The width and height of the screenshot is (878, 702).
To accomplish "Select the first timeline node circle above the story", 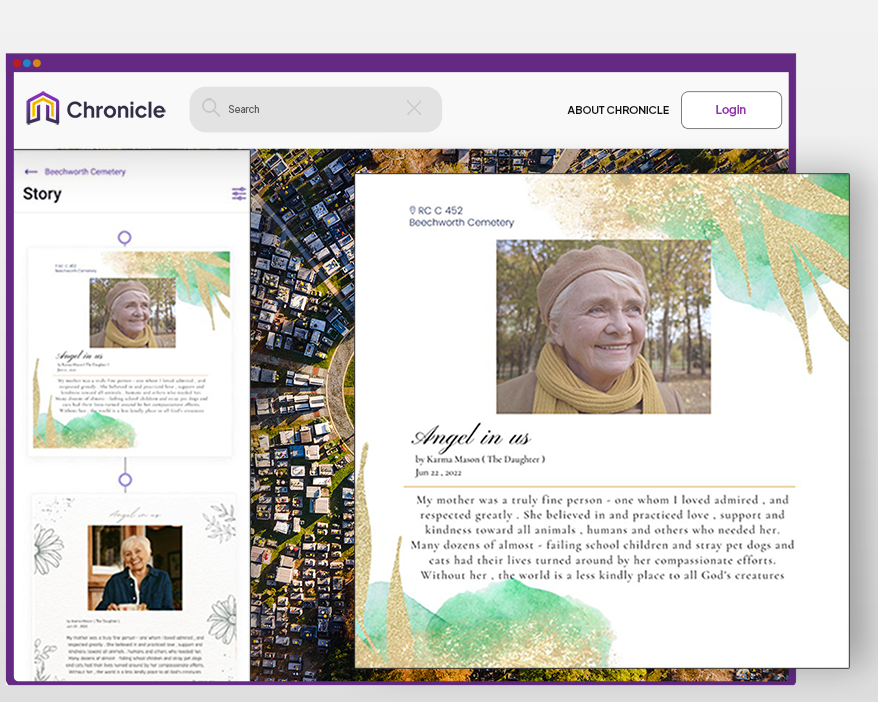I will coord(123,239).
